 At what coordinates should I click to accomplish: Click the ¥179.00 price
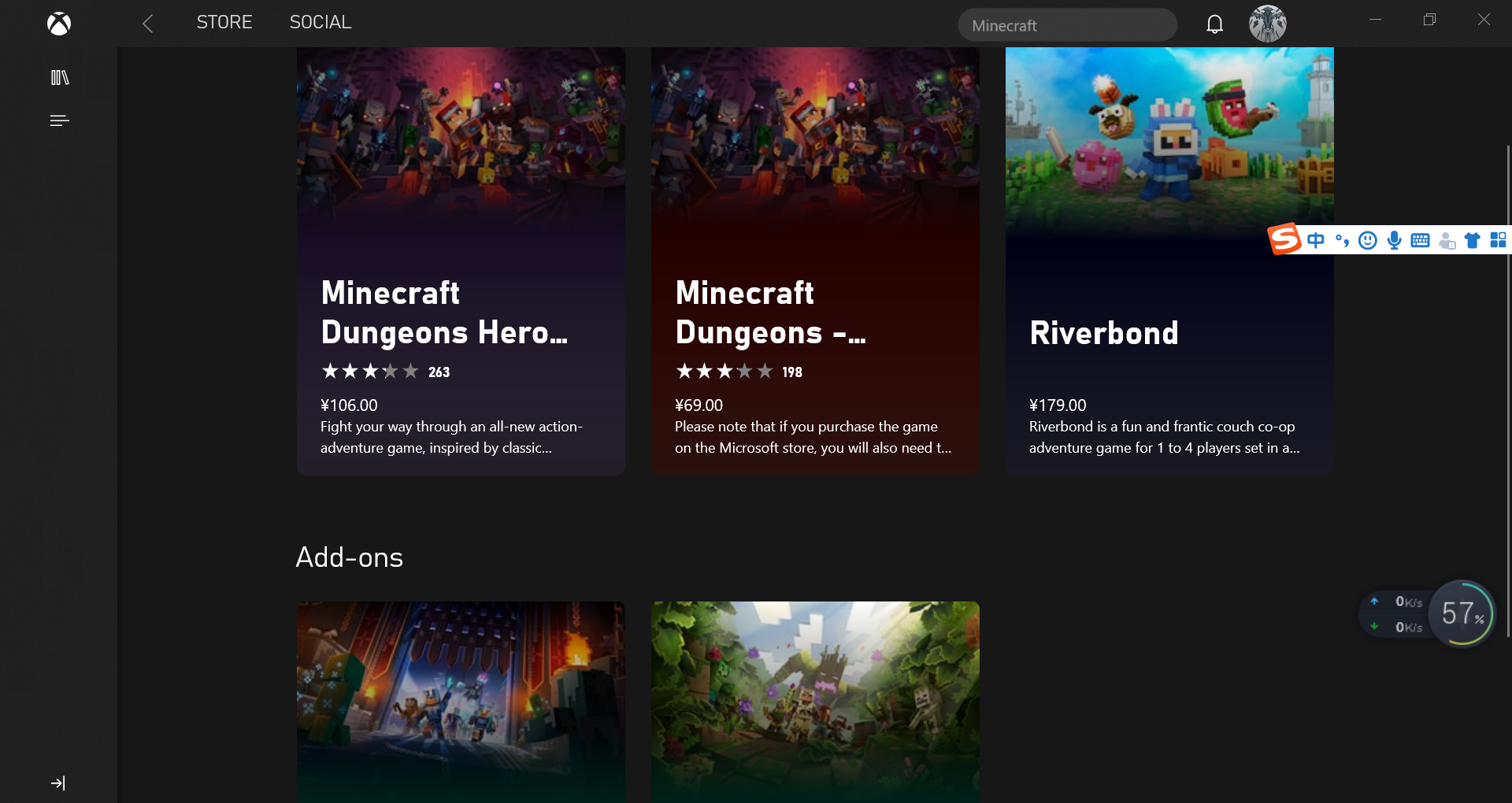pyautogui.click(x=1058, y=405)
